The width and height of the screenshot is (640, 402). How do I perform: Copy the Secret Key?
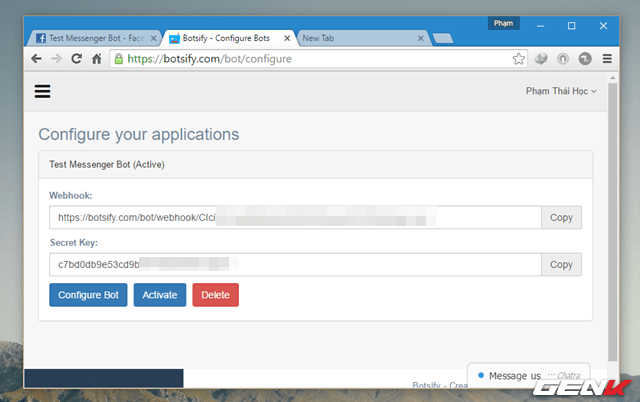coord(561,264)
